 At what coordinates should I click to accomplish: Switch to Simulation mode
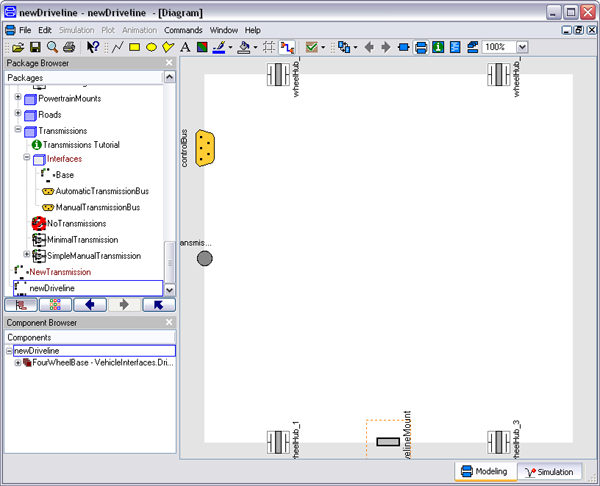[x=550, y=472]
